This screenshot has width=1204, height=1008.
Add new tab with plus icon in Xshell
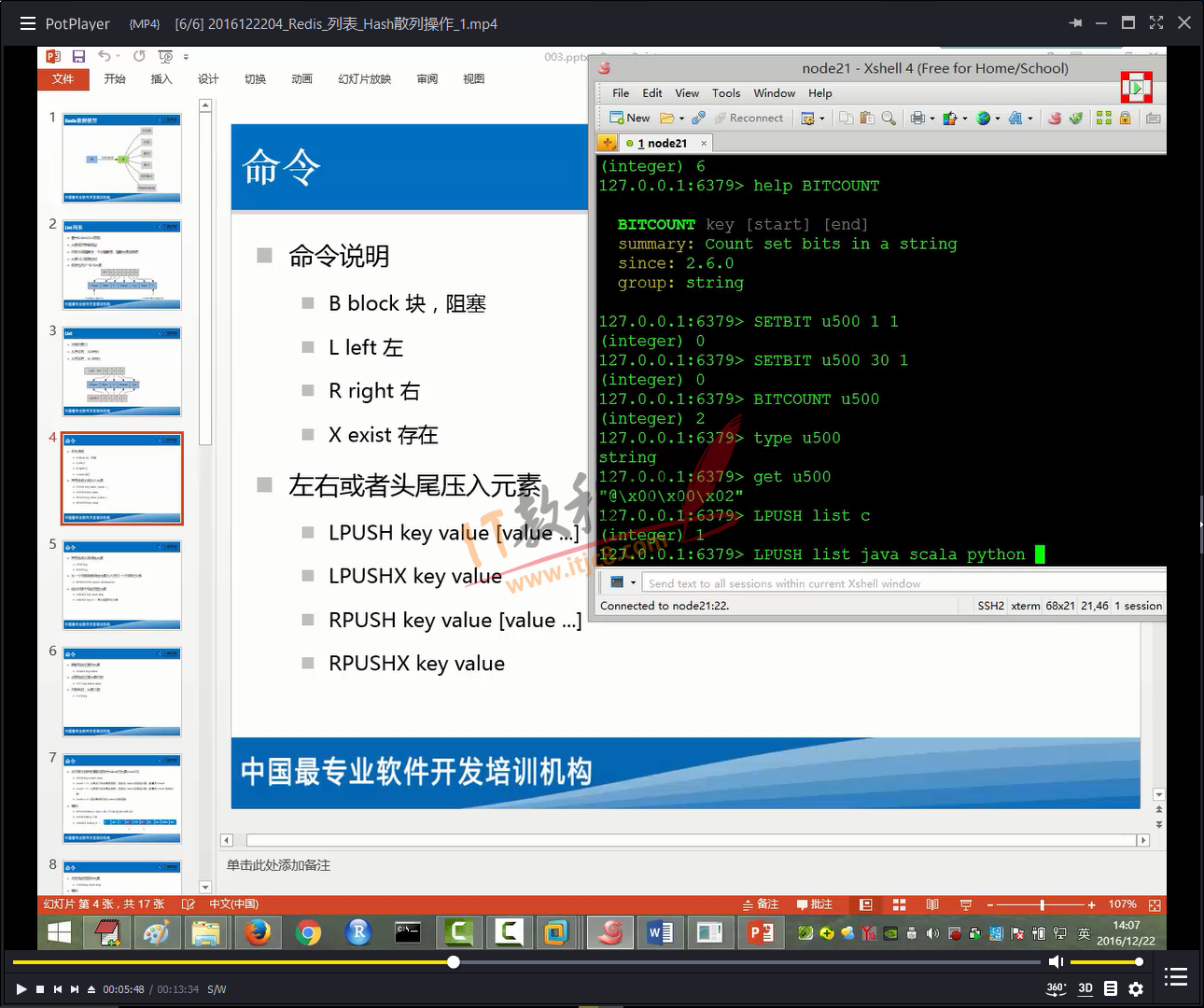click(607, 143)
